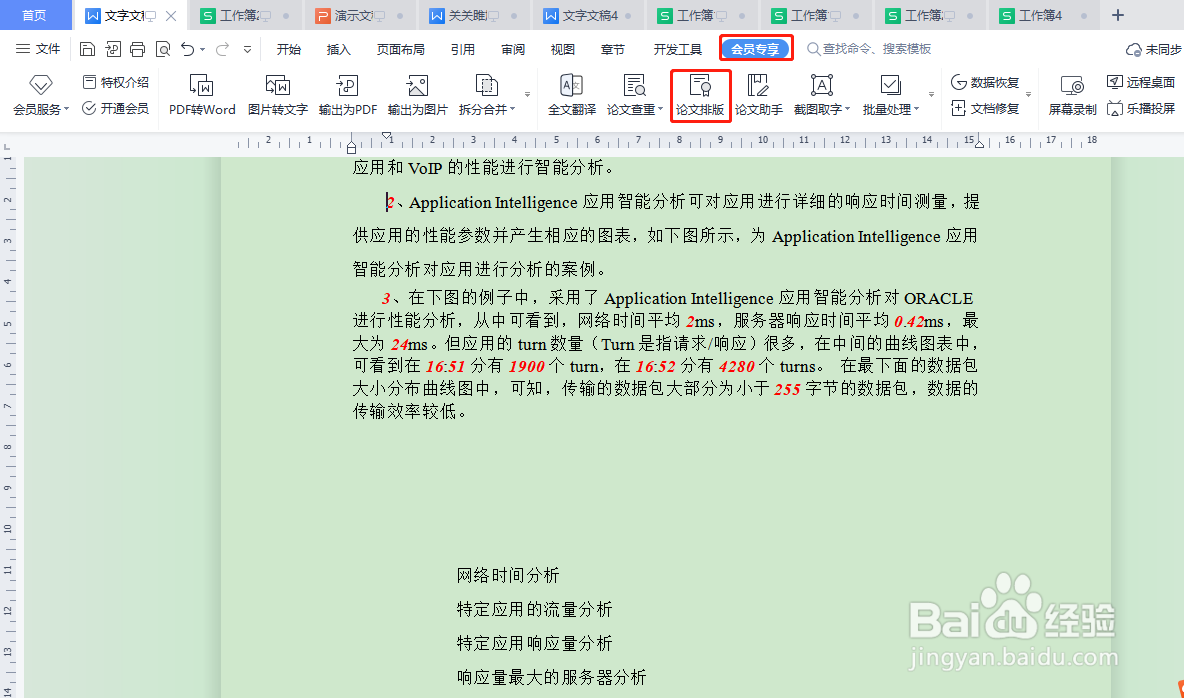Switch to the 关关雎鸠 document tab

tap(473, 15)
